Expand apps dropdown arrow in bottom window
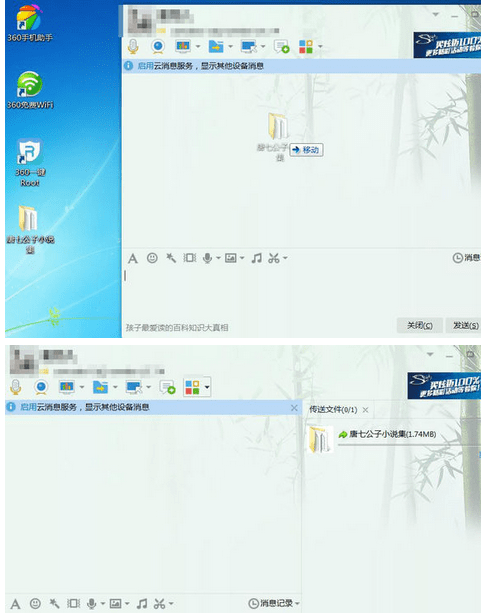481x613 pixels. 207,387
